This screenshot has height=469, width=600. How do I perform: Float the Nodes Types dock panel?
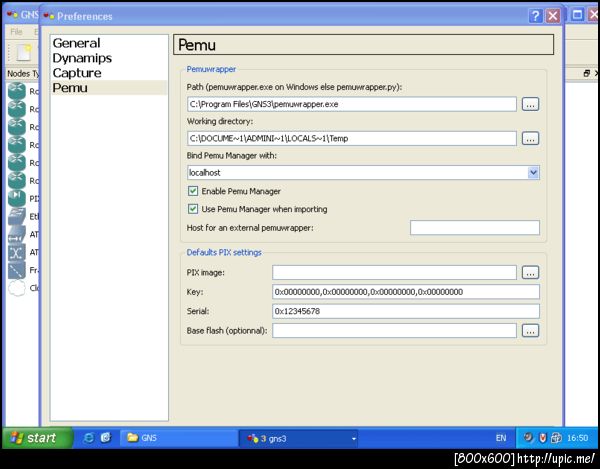tap(587, 73)
